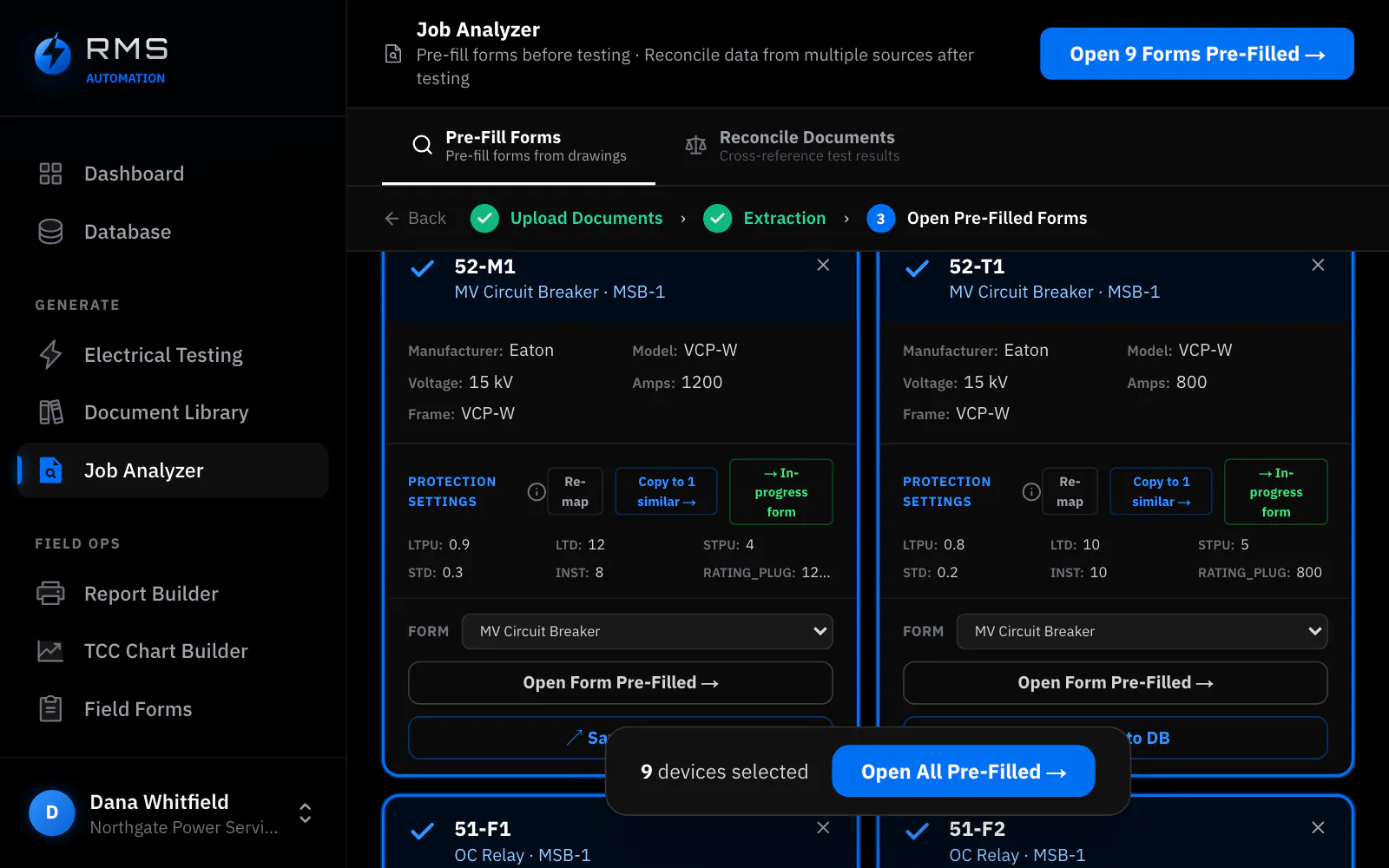
Task: Click the Pre-Fill Forms magnifier icon
Action: click(x=422, y=145)
